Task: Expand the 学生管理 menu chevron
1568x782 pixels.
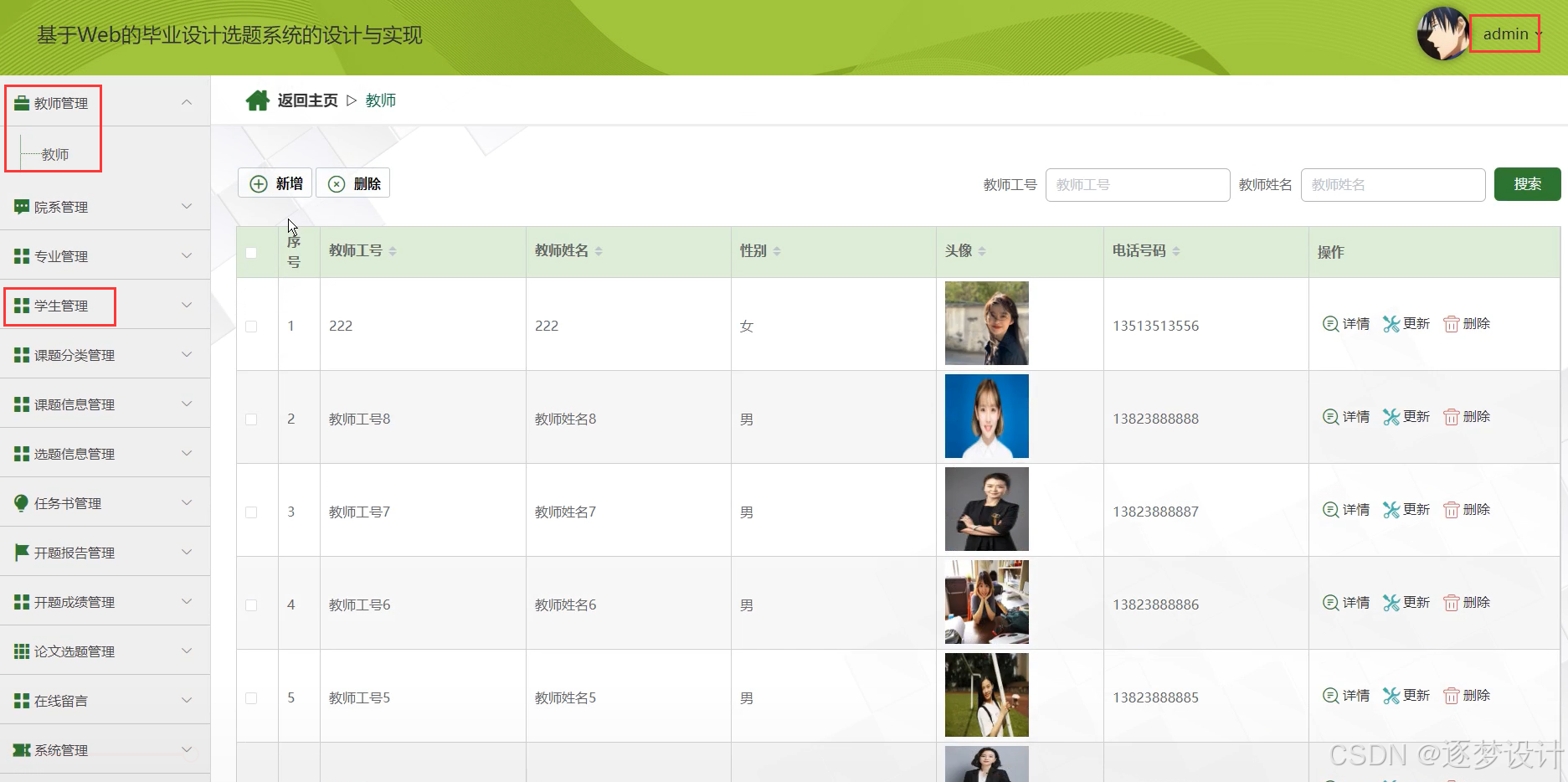Action: click(187, 305)
